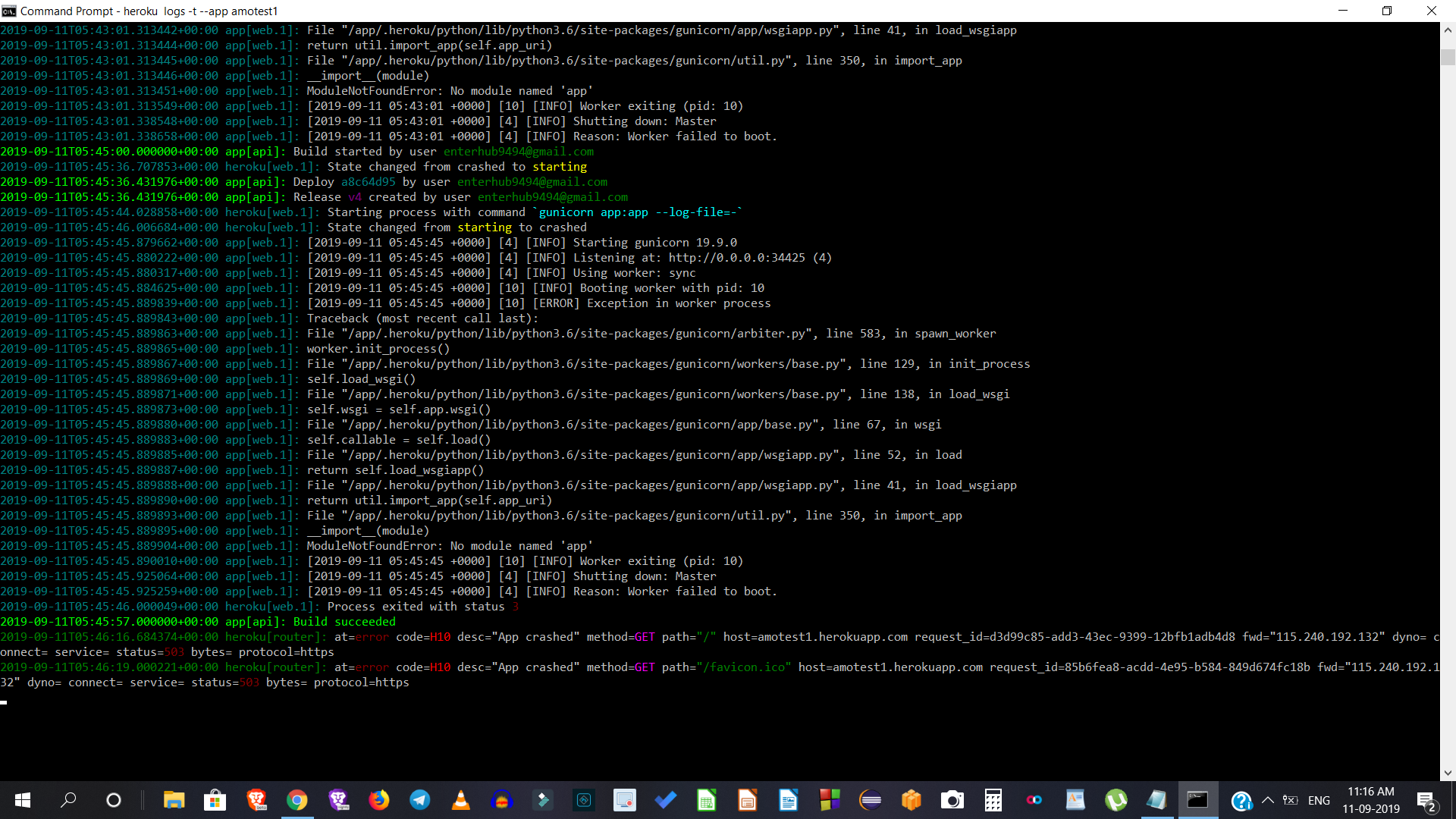Click 'Build succeeded' log text

[x=344, y=622]
